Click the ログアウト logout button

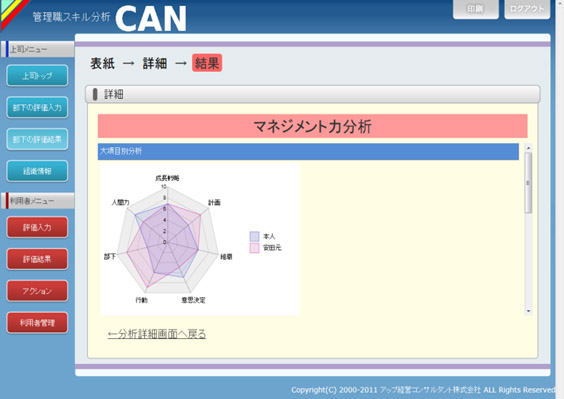(x=527, y=9)
